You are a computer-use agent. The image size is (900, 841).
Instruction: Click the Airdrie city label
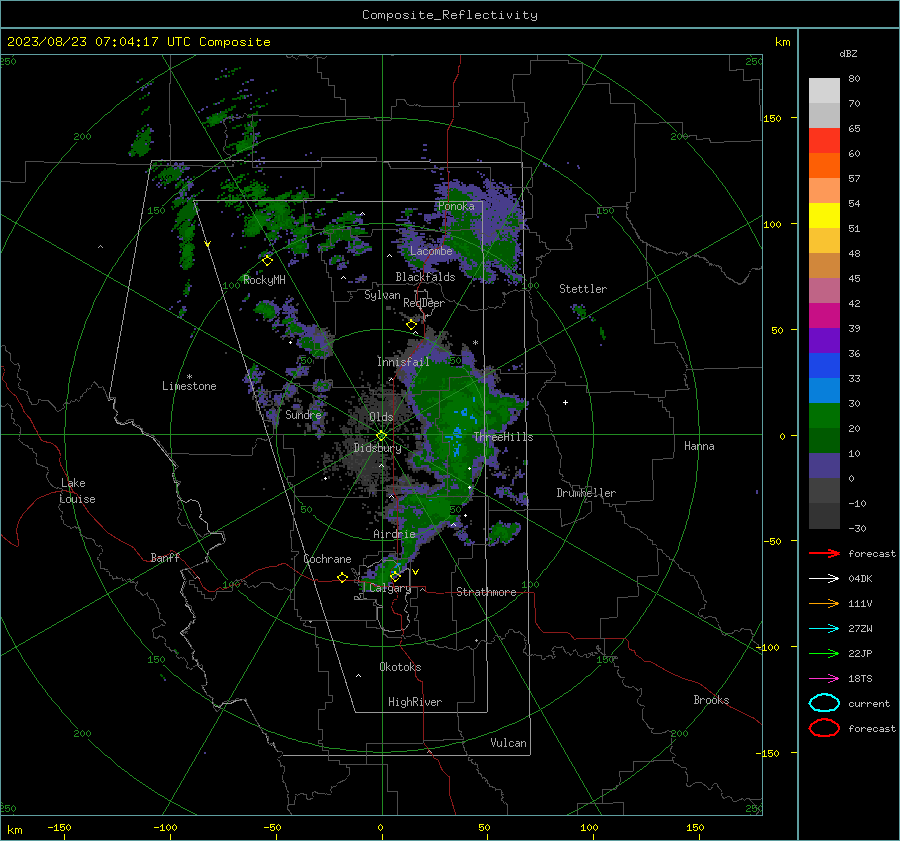pyautogui.click(x=394, y=534)
